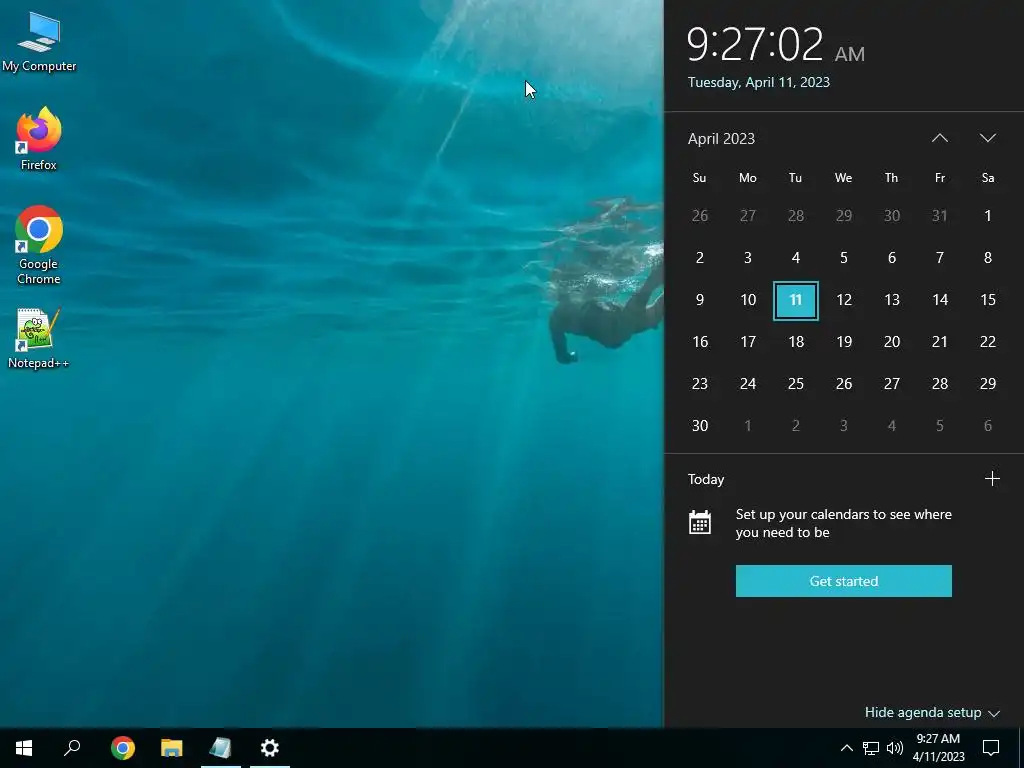Open taskbar search magnifier

(x=72, y=748)
